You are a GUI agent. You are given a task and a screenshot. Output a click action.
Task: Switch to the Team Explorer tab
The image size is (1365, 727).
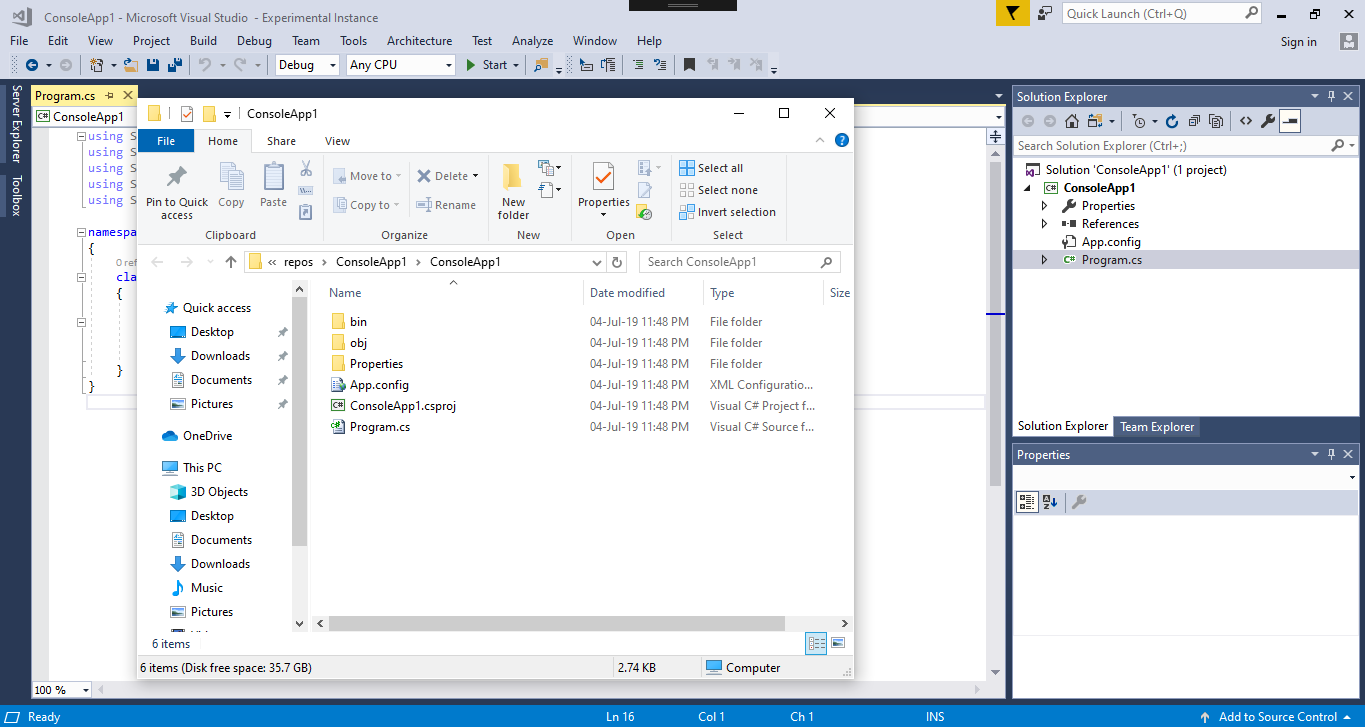click(x=1157, y=427)
